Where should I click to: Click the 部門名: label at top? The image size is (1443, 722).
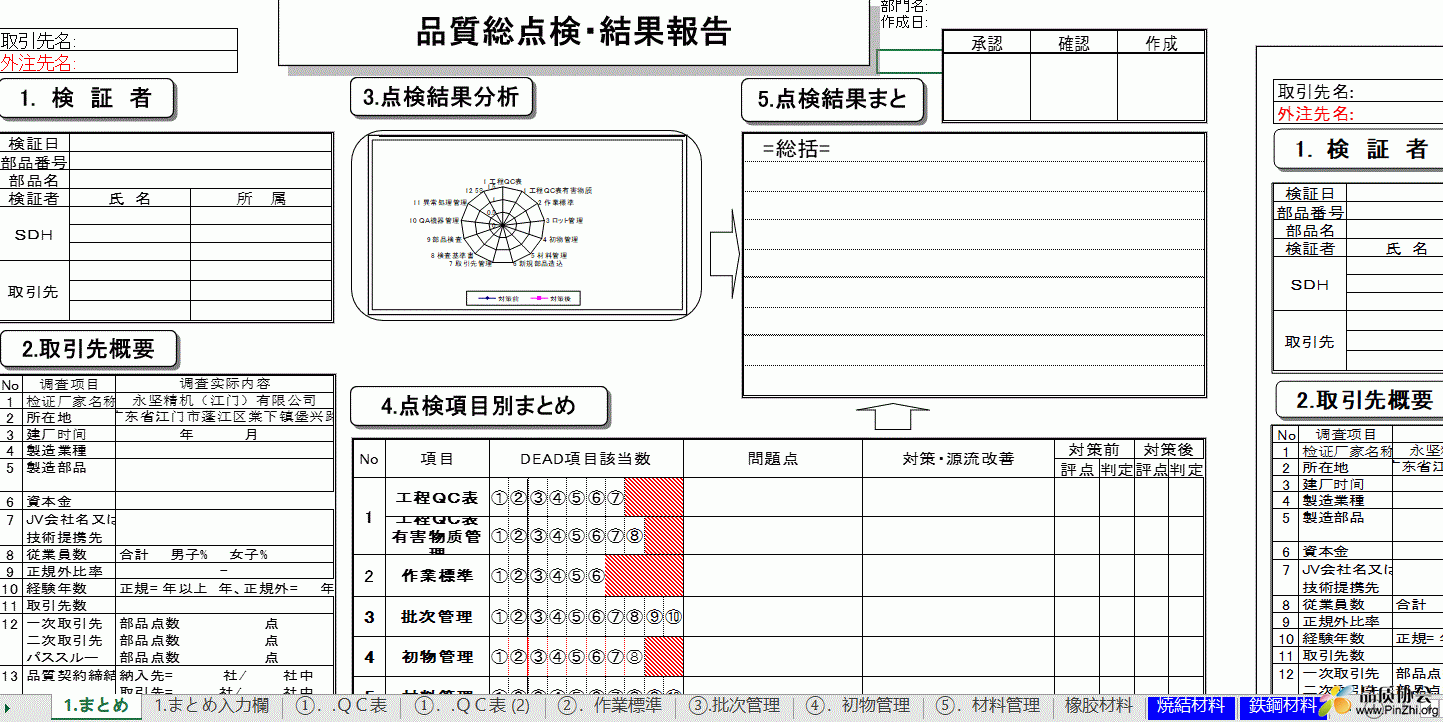(x=904, y=7)
